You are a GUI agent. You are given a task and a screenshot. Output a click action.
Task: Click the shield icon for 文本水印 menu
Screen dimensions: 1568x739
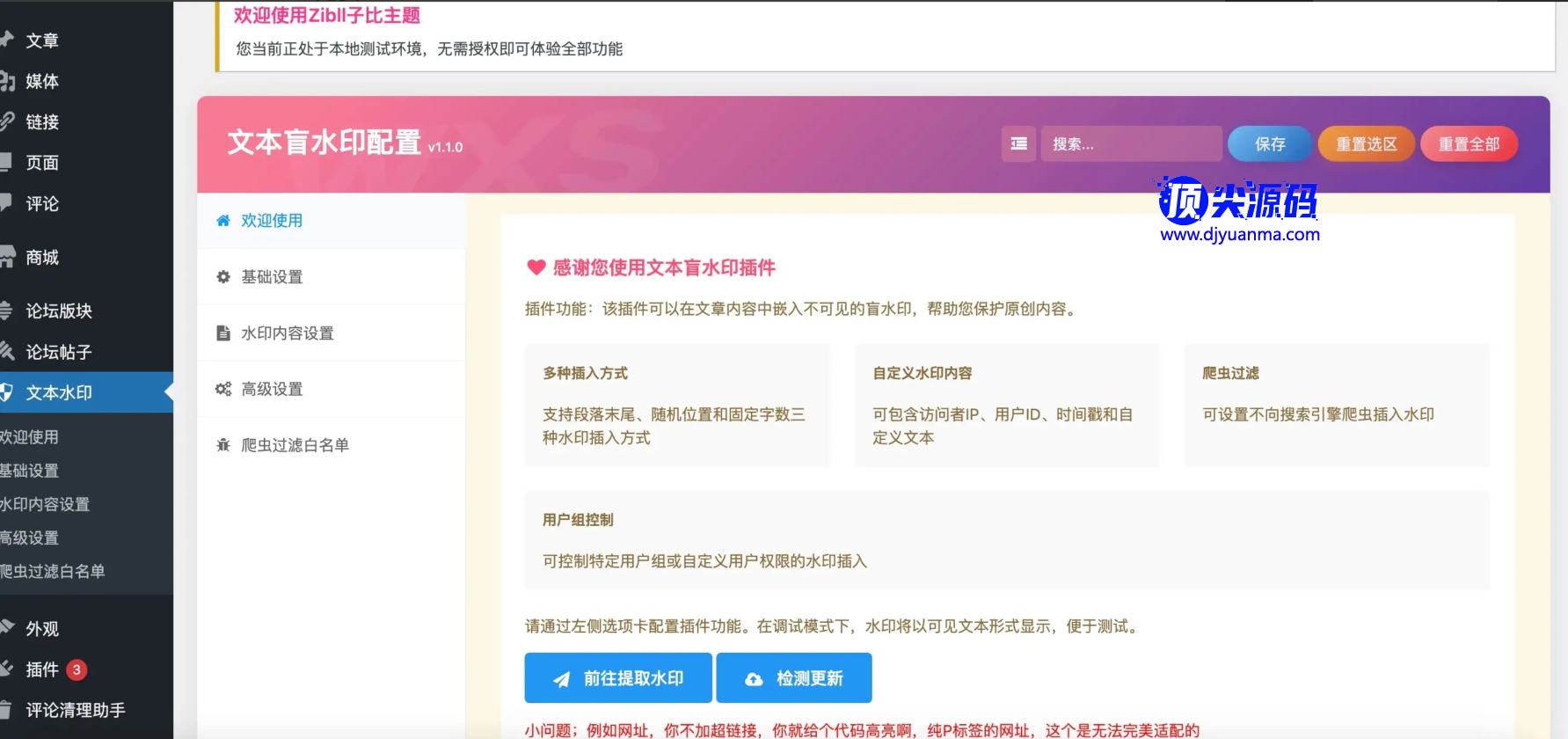coord(6,392)
